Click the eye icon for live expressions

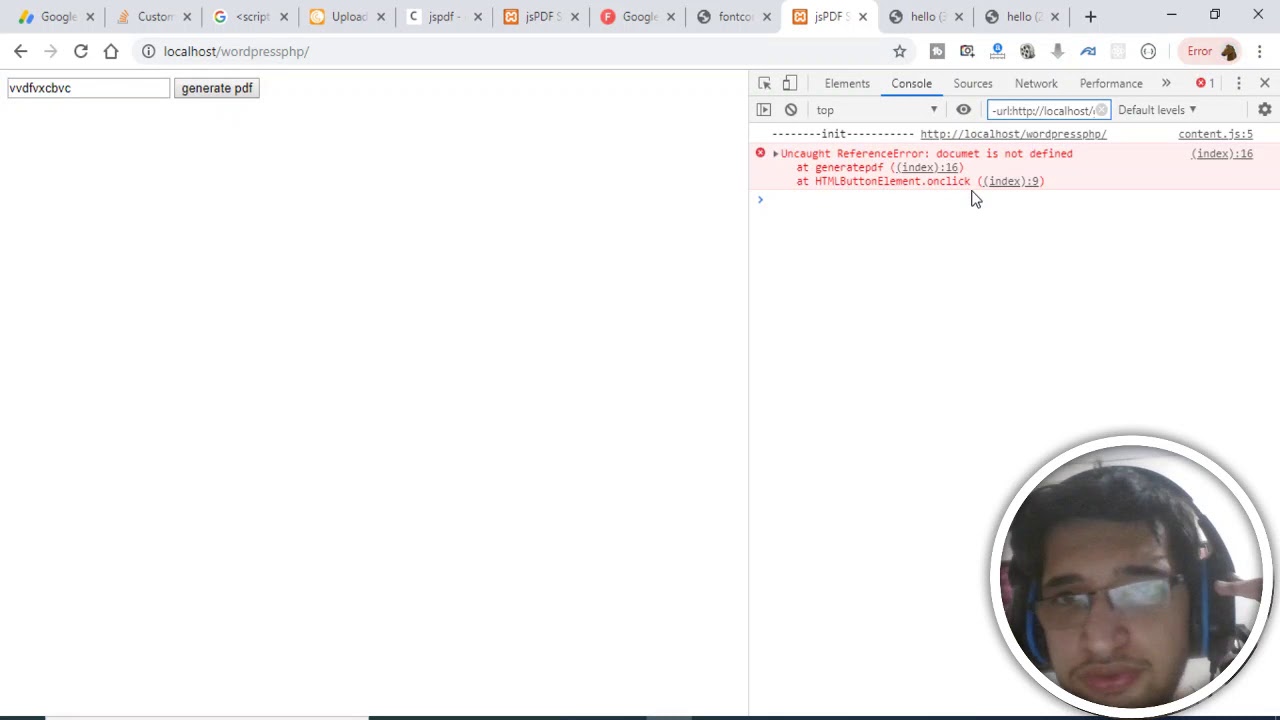[x=963, y=110]
